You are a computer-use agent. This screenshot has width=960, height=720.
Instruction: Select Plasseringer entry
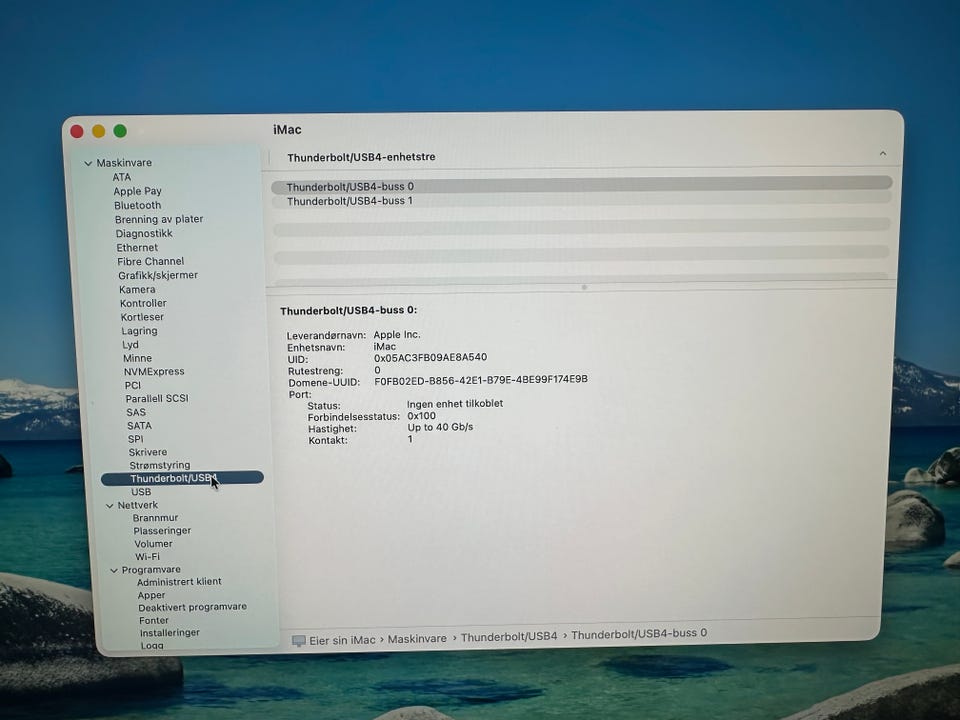[162, 531]
